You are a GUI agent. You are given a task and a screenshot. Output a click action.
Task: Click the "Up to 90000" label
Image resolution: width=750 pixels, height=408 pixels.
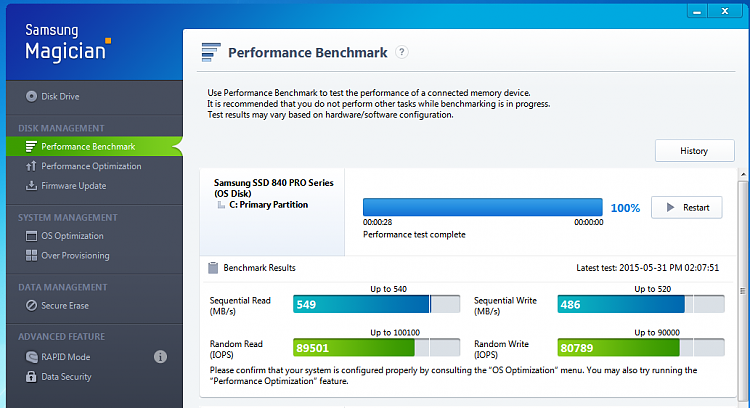657,332
